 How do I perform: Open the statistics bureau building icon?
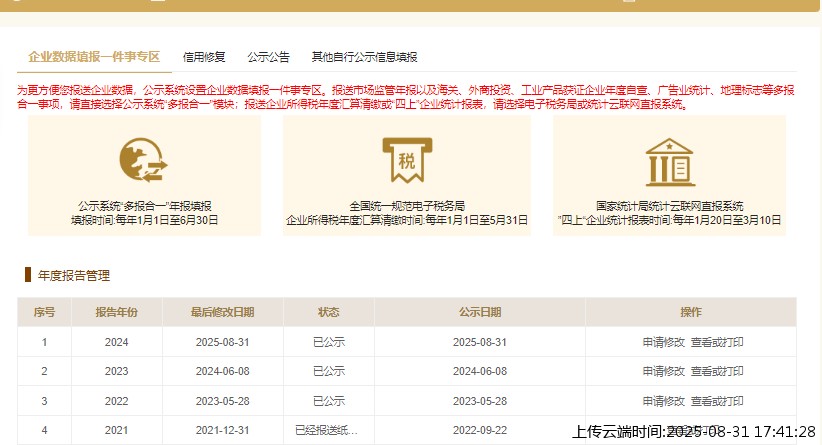(x=670, y=162)
